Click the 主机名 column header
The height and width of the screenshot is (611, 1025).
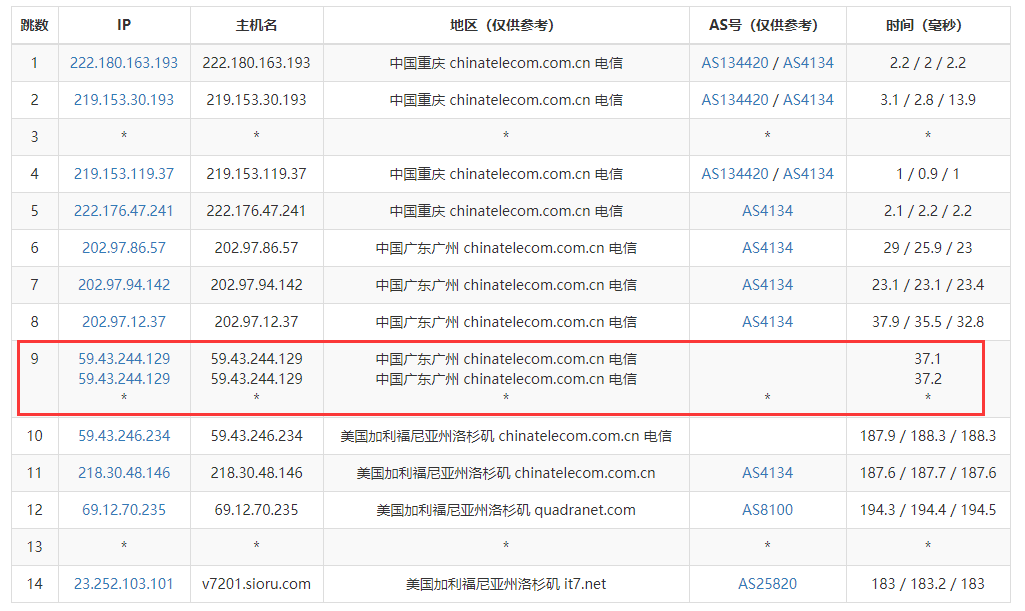pyautogui.click(x=256, y=26)
